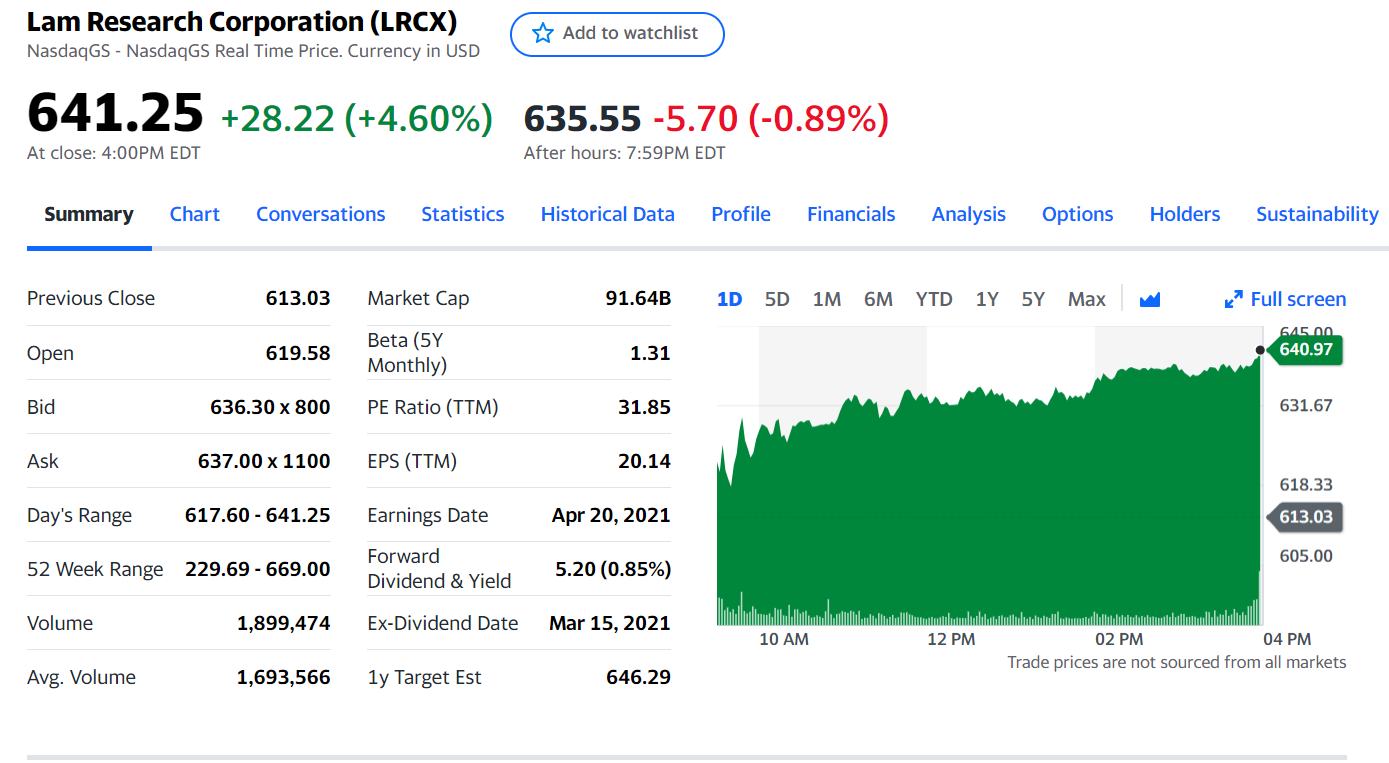1389x763 pixels.
Task: Select the 5D chart range
Action: [777, 299]
